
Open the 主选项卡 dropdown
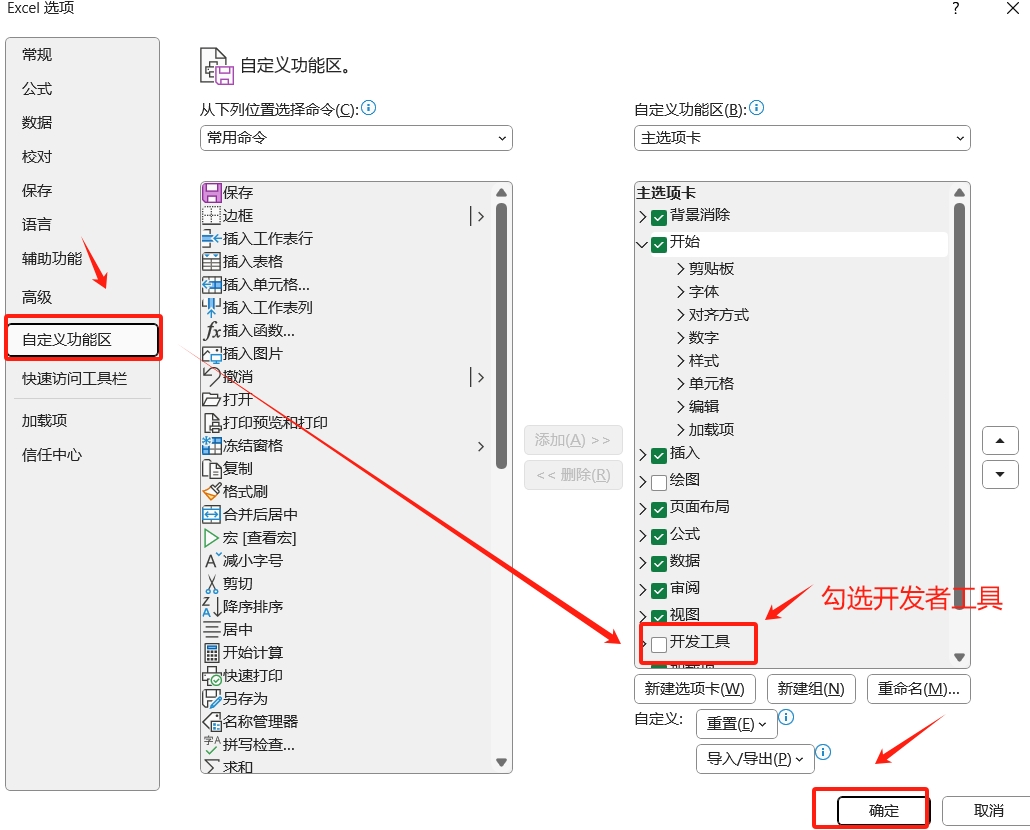pyautogui.click(x=802, y=138)
